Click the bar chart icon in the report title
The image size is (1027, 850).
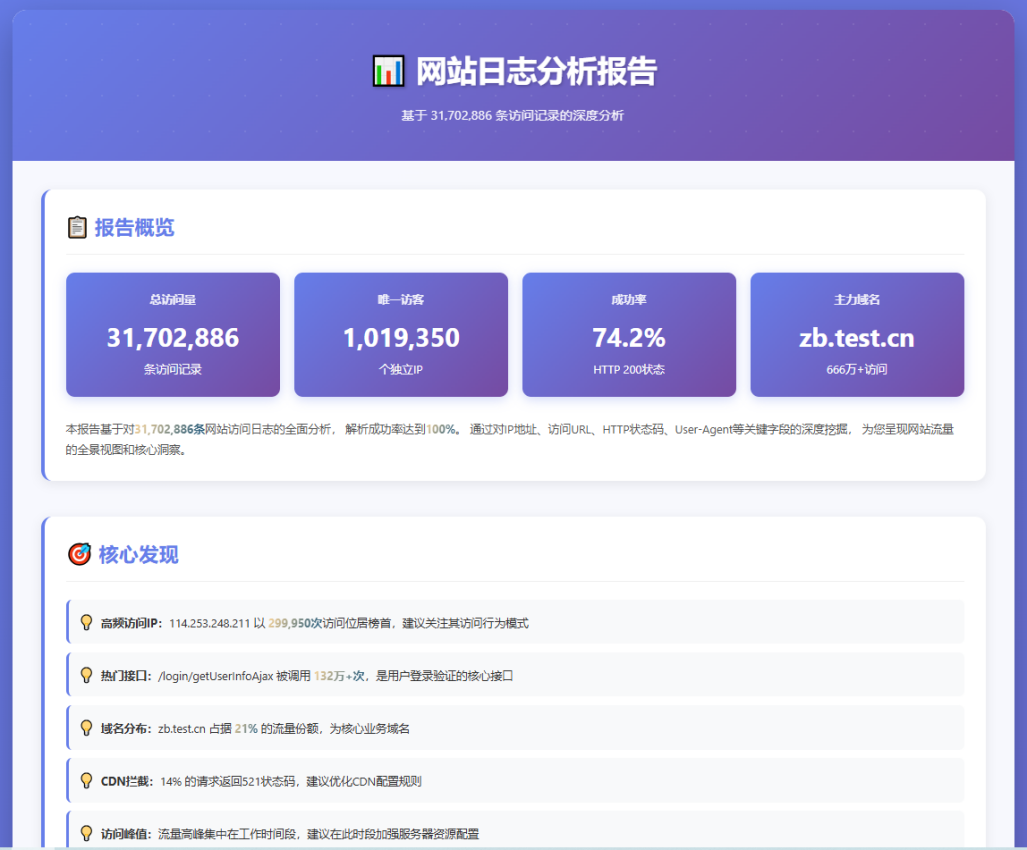tap(388, 71)
